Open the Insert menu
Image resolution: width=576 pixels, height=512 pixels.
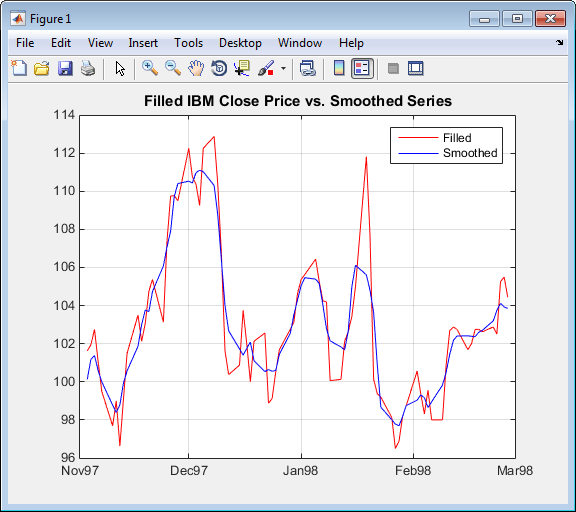[x=143, y=43]
